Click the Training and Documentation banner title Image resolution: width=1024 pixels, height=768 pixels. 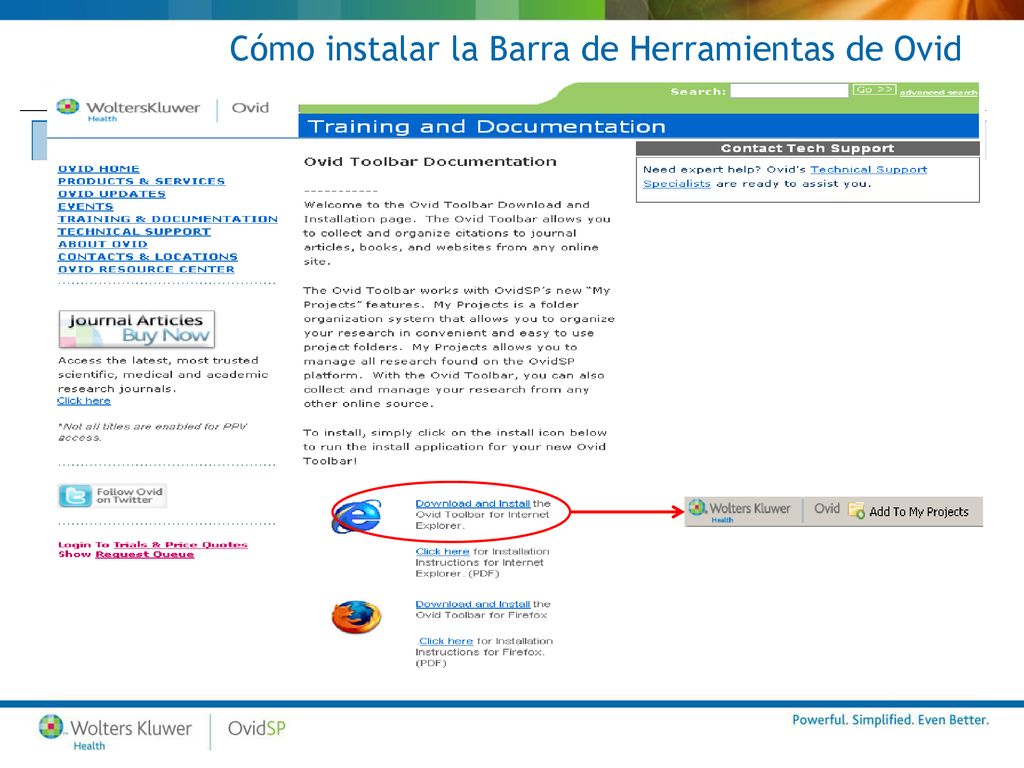click(487, 126)
